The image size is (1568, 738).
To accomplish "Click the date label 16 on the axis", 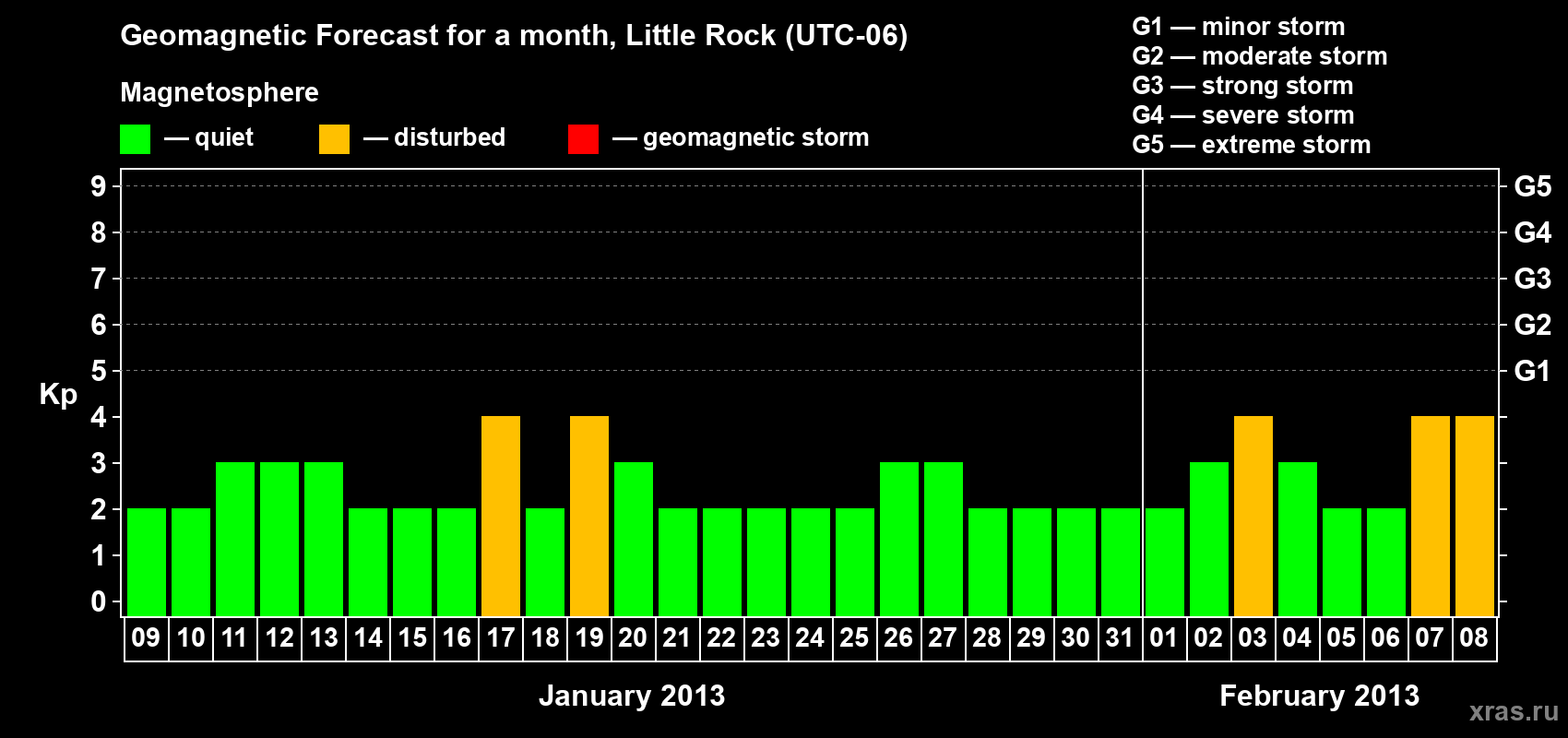I will (x=457, y=638).
